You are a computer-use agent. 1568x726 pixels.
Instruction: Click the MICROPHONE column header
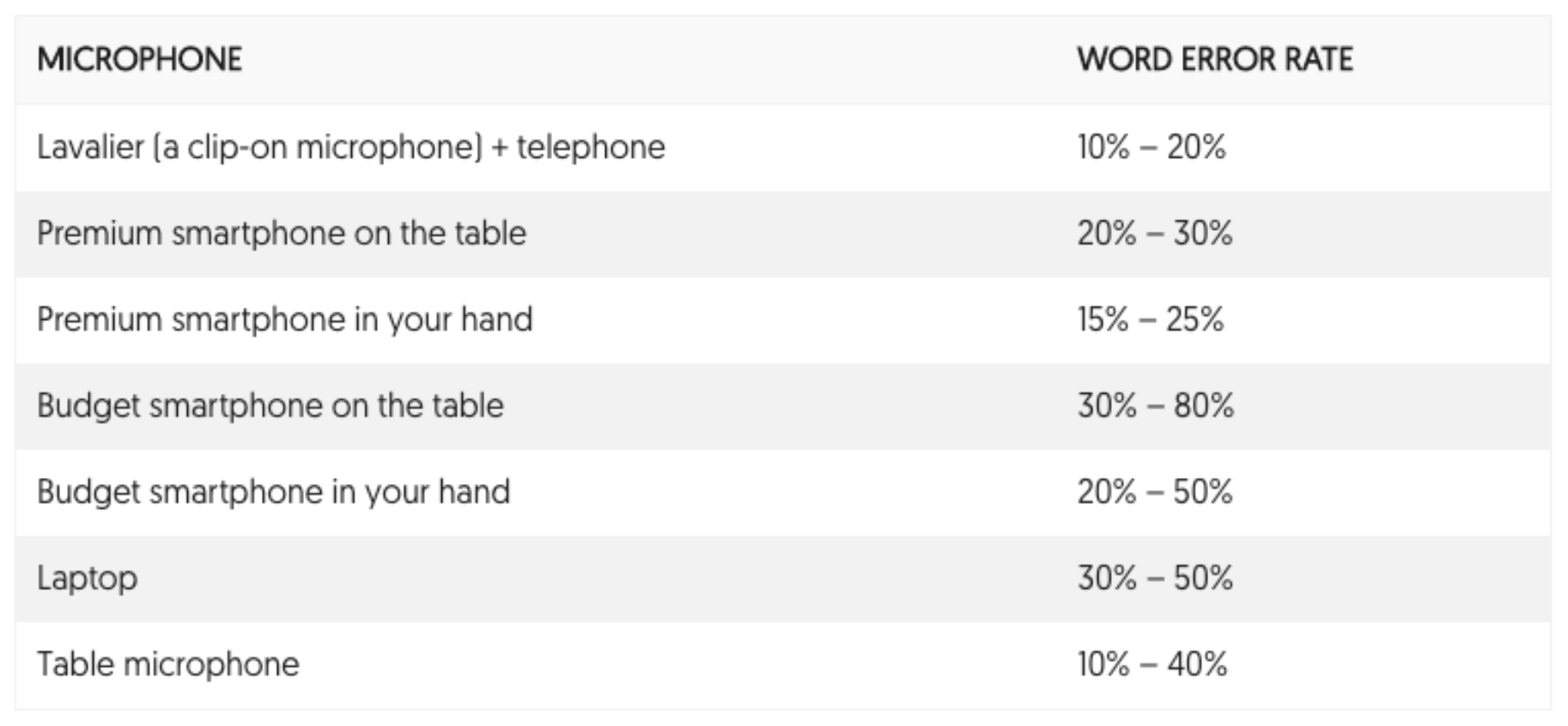[139, 59]
